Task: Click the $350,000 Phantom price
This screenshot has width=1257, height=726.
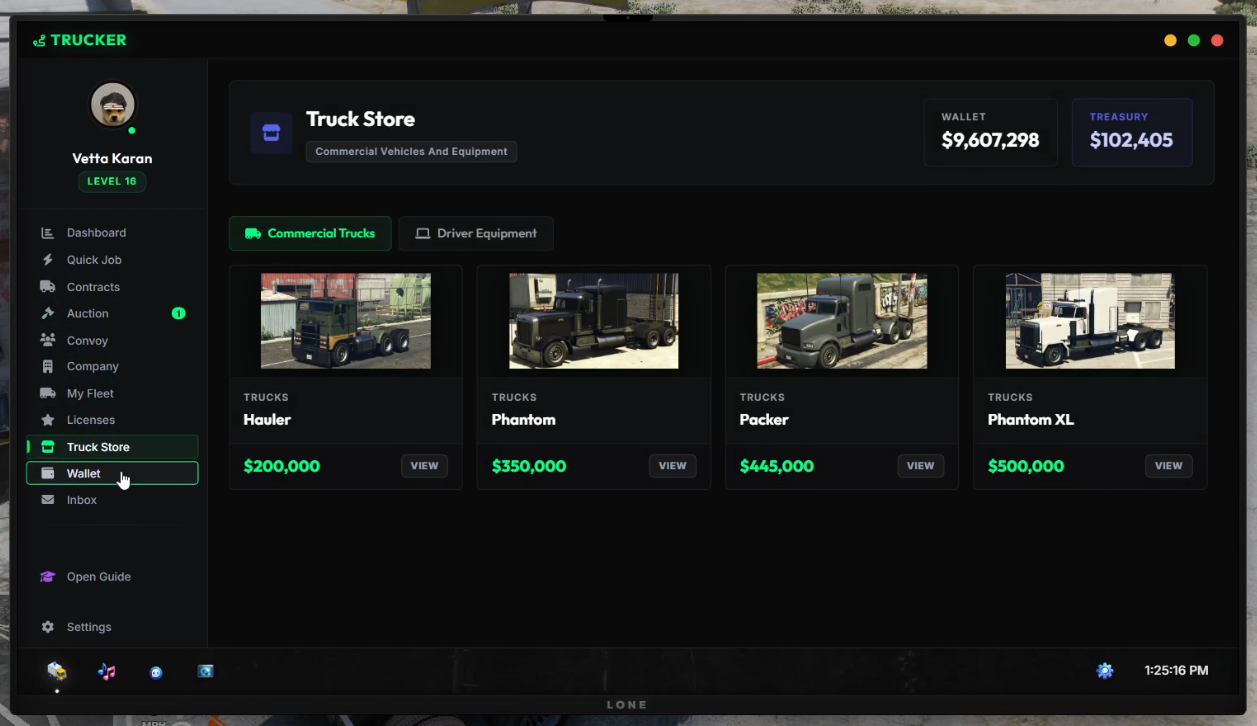Action: 529,466
